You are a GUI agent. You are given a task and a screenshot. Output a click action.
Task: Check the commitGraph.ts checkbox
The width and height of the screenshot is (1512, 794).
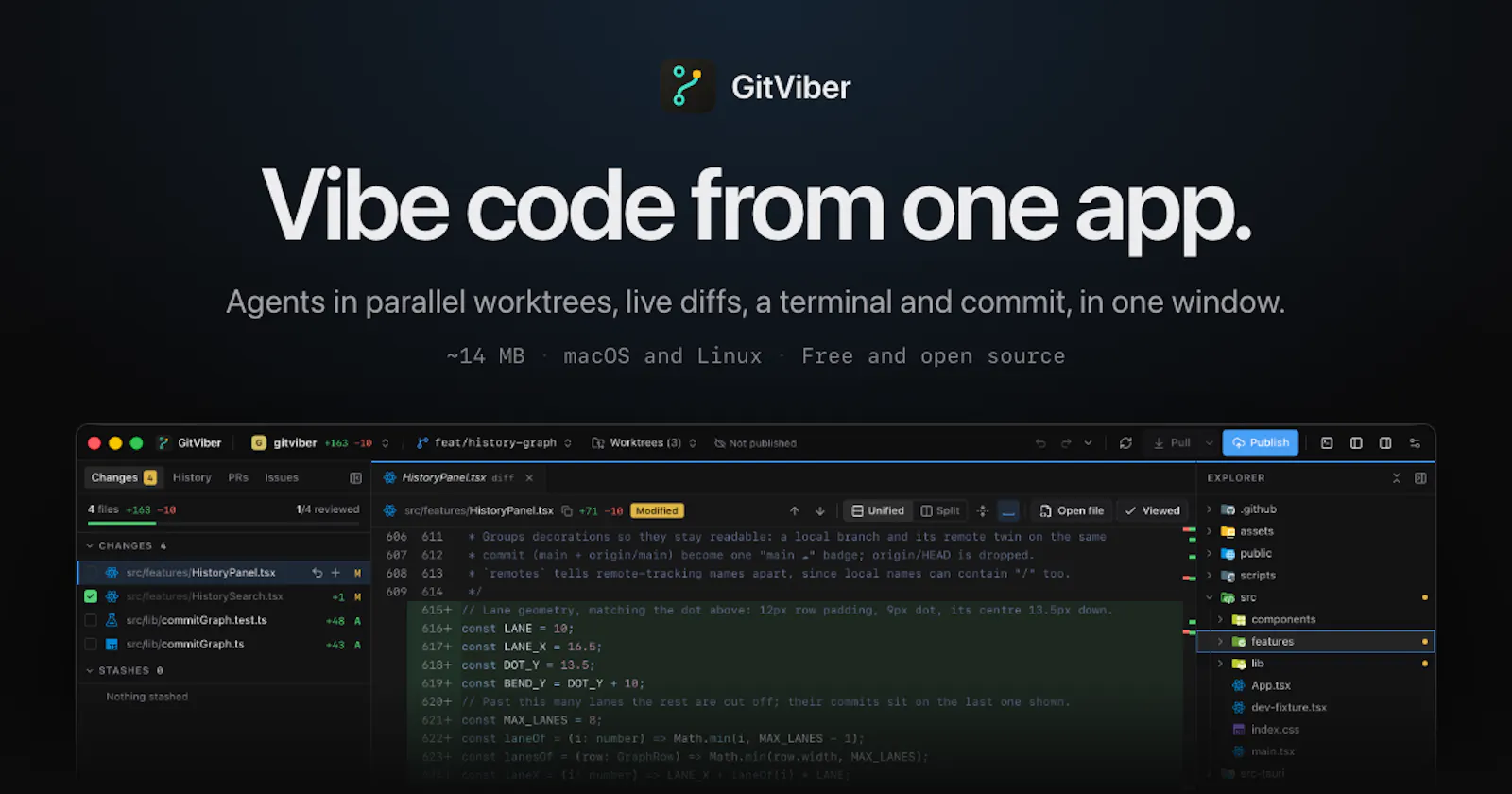pos(91,645)
